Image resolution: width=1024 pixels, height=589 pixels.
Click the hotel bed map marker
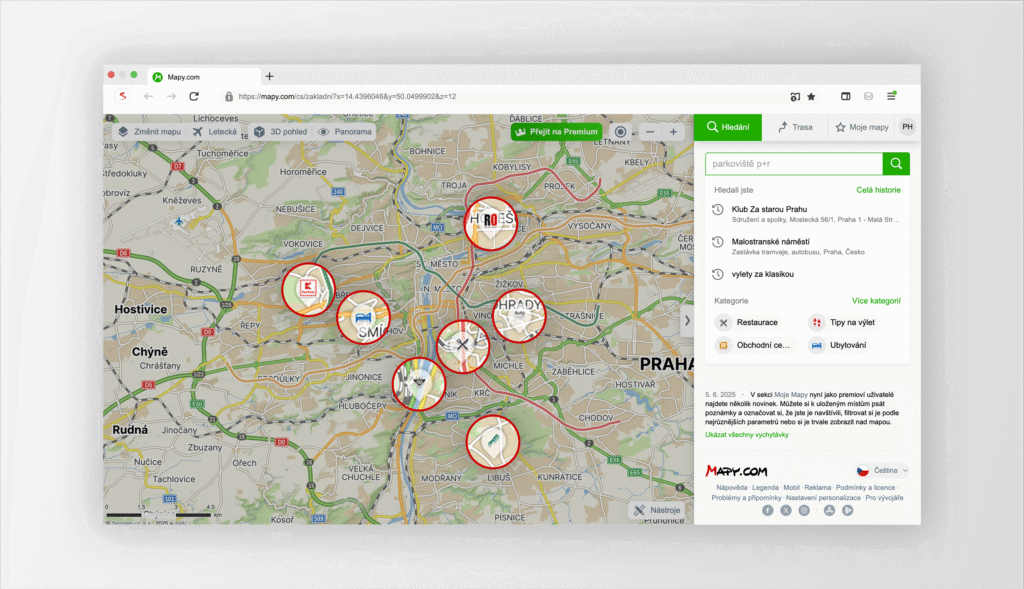[x=363, y=317]
